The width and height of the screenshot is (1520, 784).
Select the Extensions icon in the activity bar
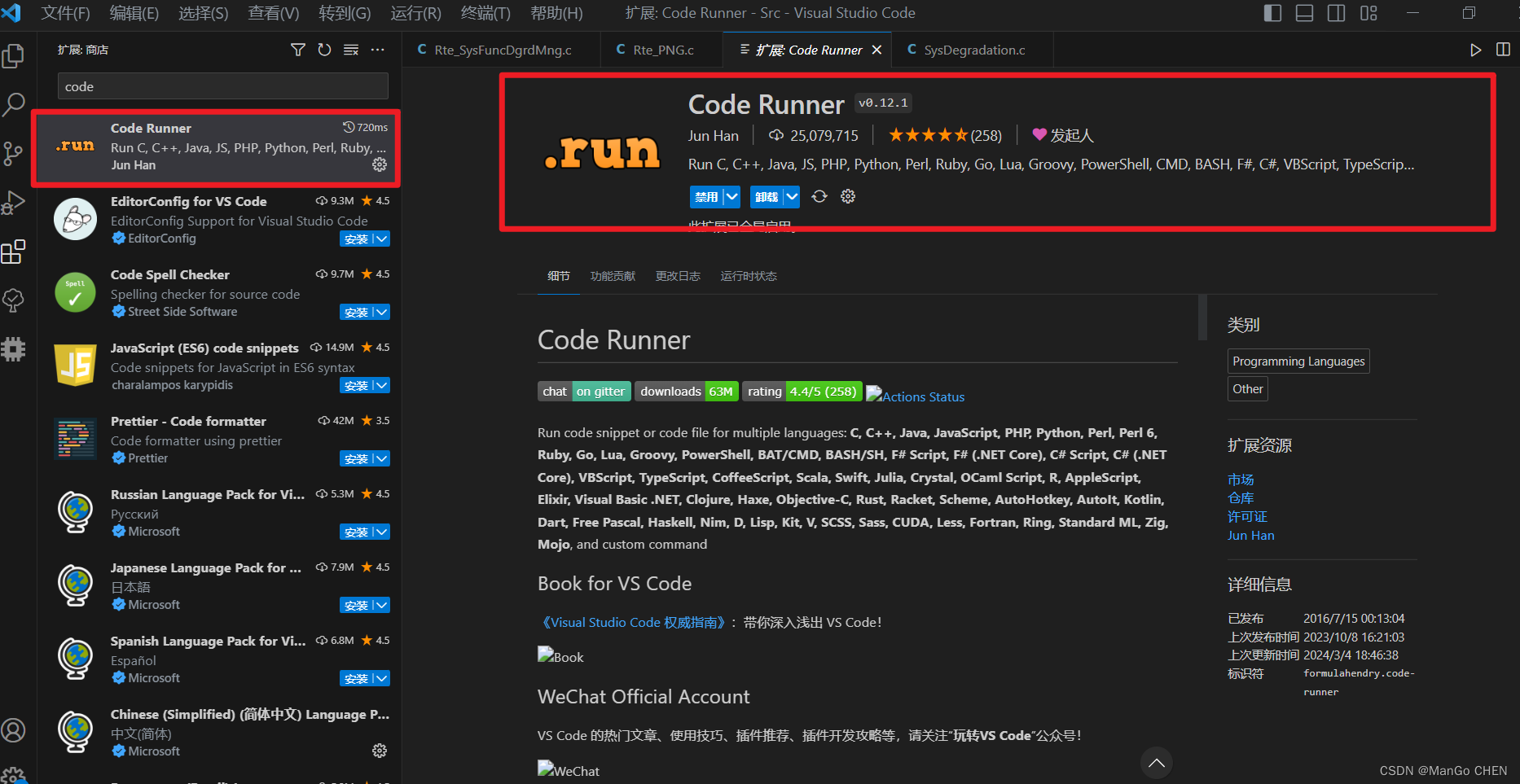coord(14,252)
